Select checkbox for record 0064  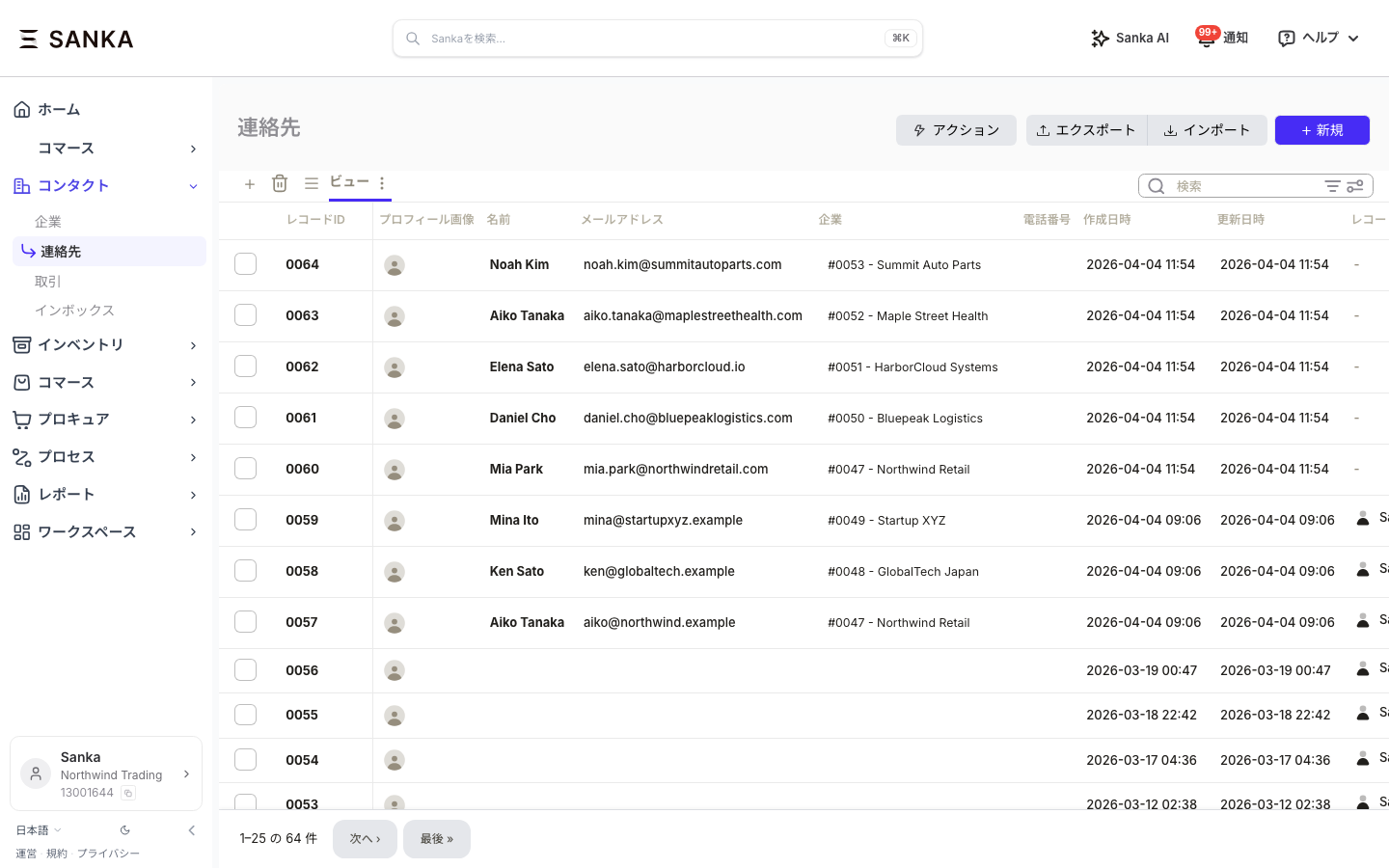click(246, 264)
